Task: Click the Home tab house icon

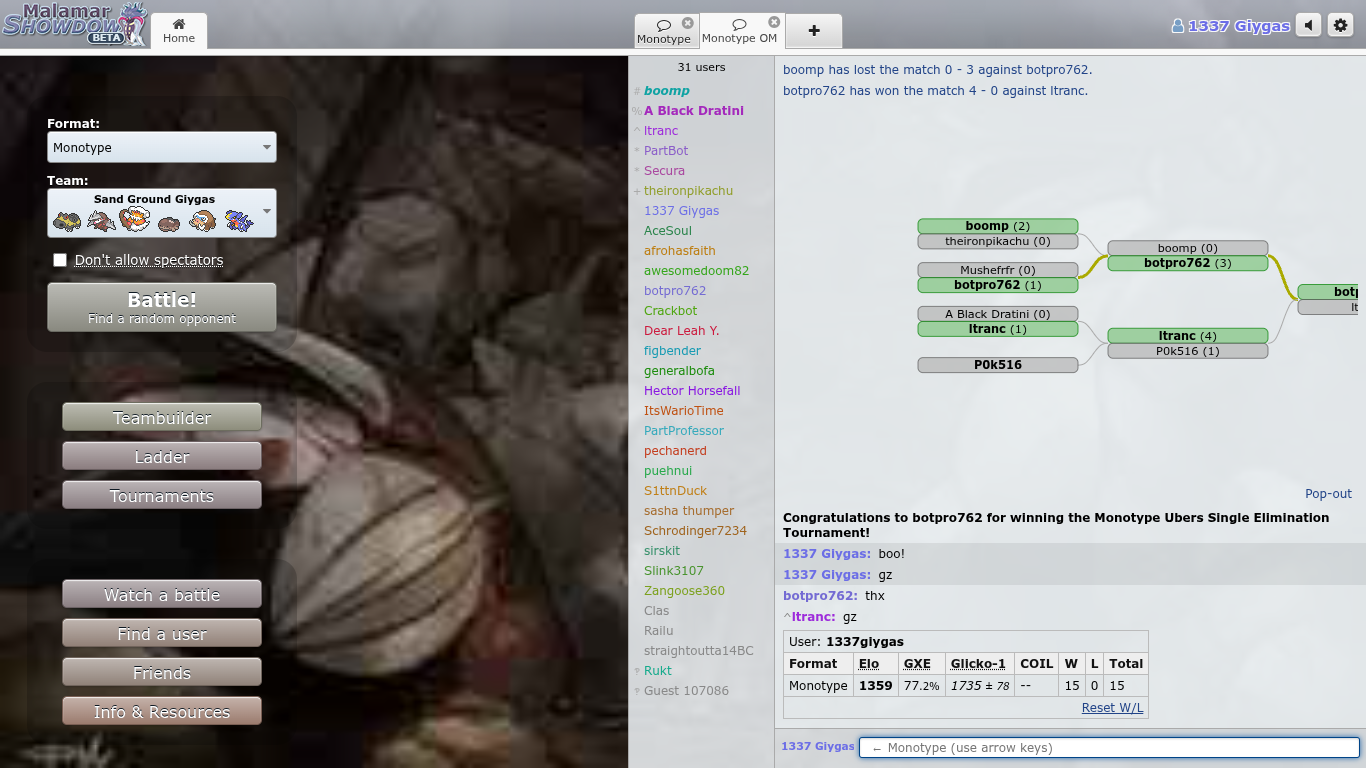Action: pos(179,24)
